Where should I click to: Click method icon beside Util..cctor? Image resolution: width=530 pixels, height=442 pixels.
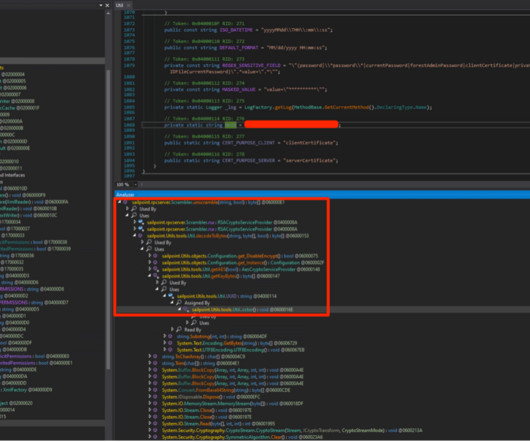tap(186, 310)
